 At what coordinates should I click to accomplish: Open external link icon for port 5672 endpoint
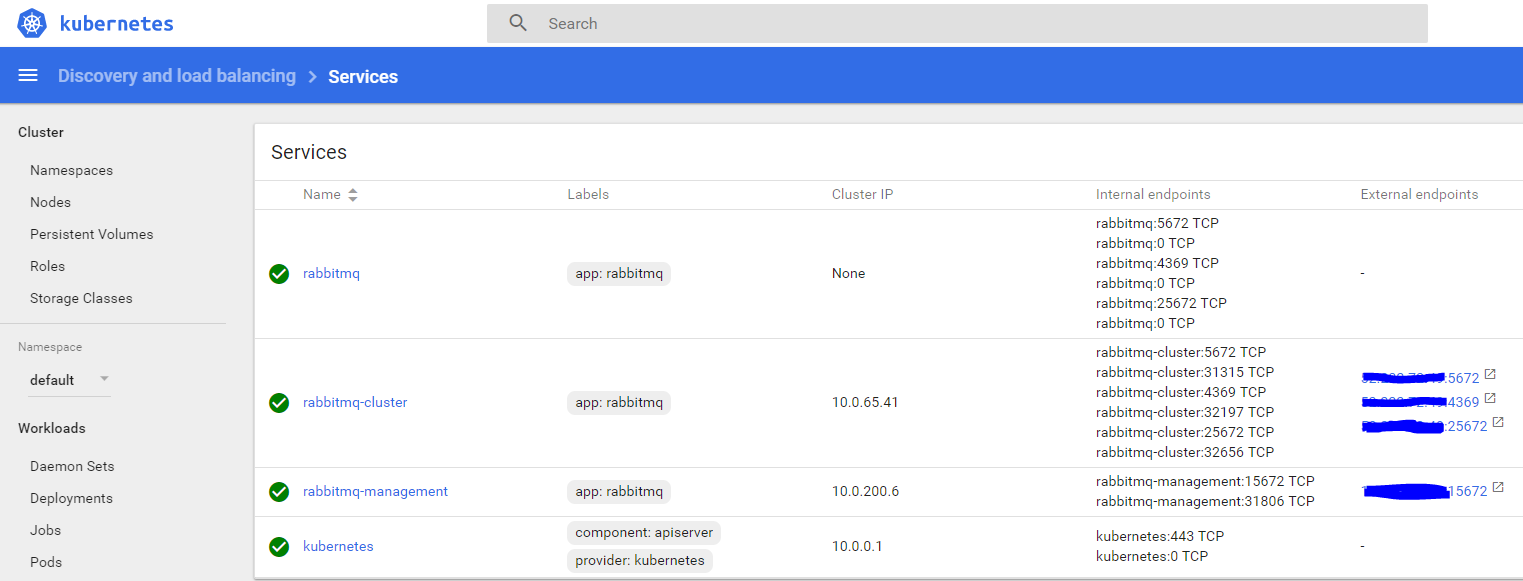1490,375
